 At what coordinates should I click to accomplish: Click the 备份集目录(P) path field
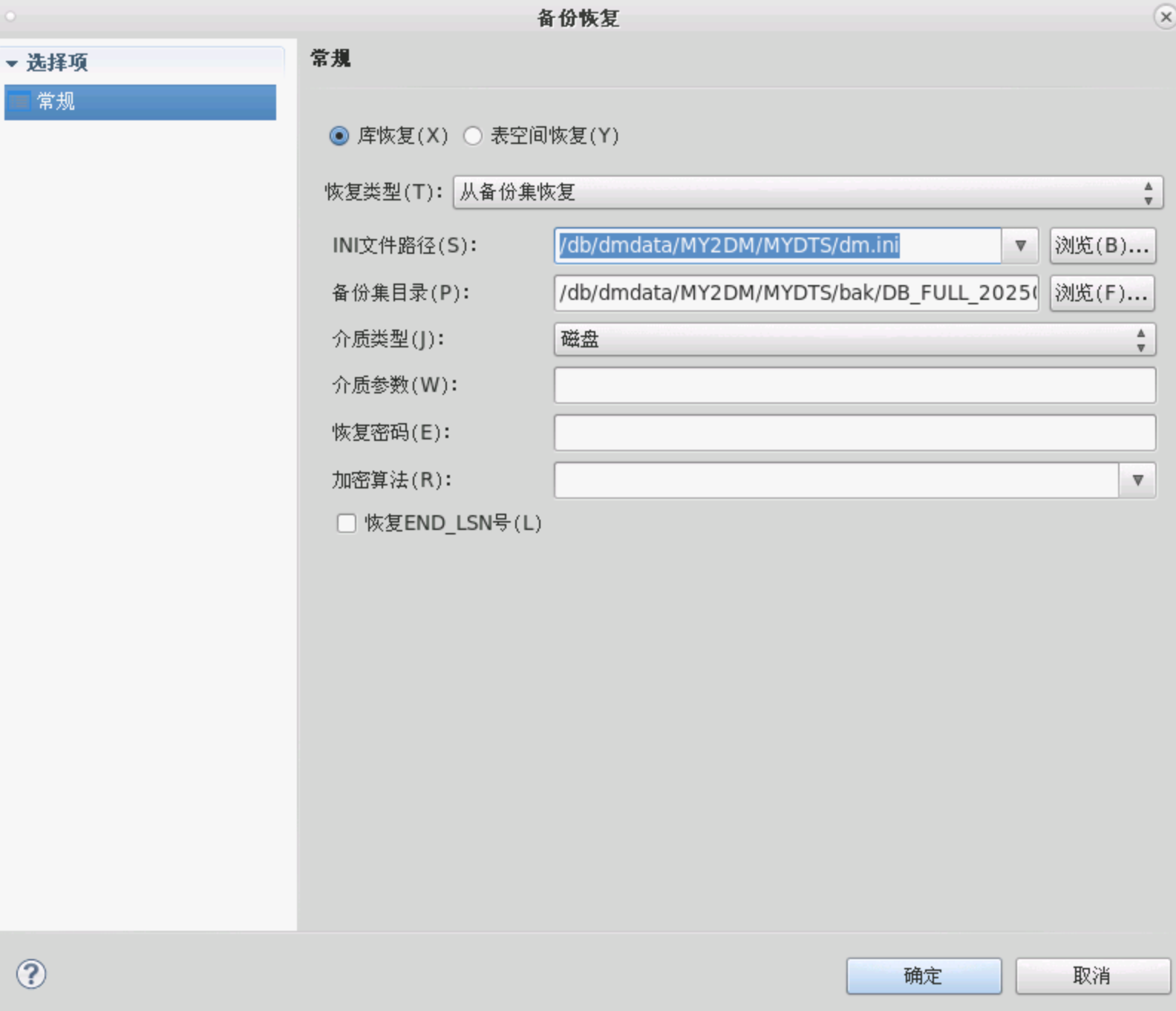click(796, 292)
